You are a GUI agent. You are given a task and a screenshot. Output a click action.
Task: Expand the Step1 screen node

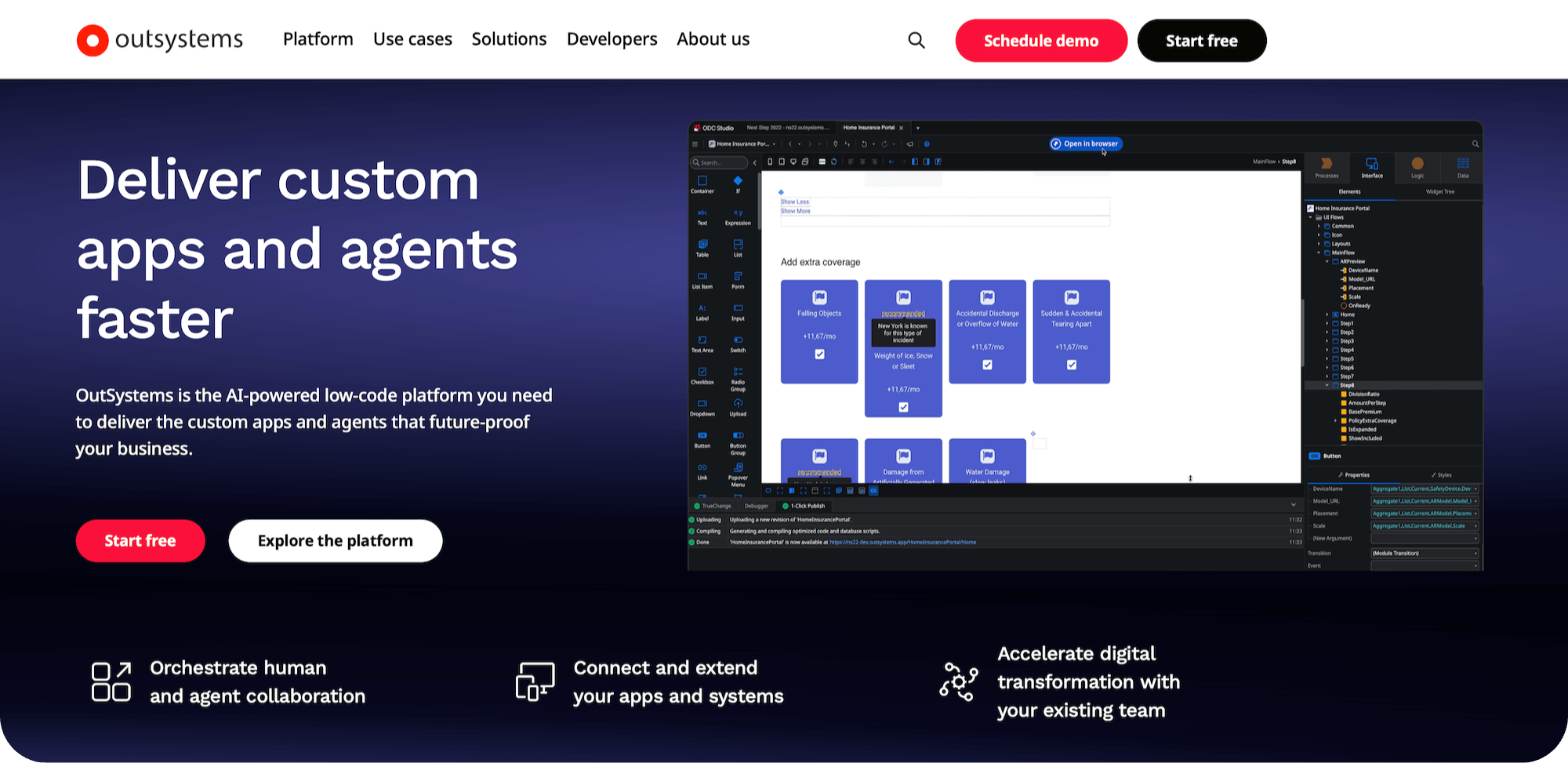coord(1327,323)
